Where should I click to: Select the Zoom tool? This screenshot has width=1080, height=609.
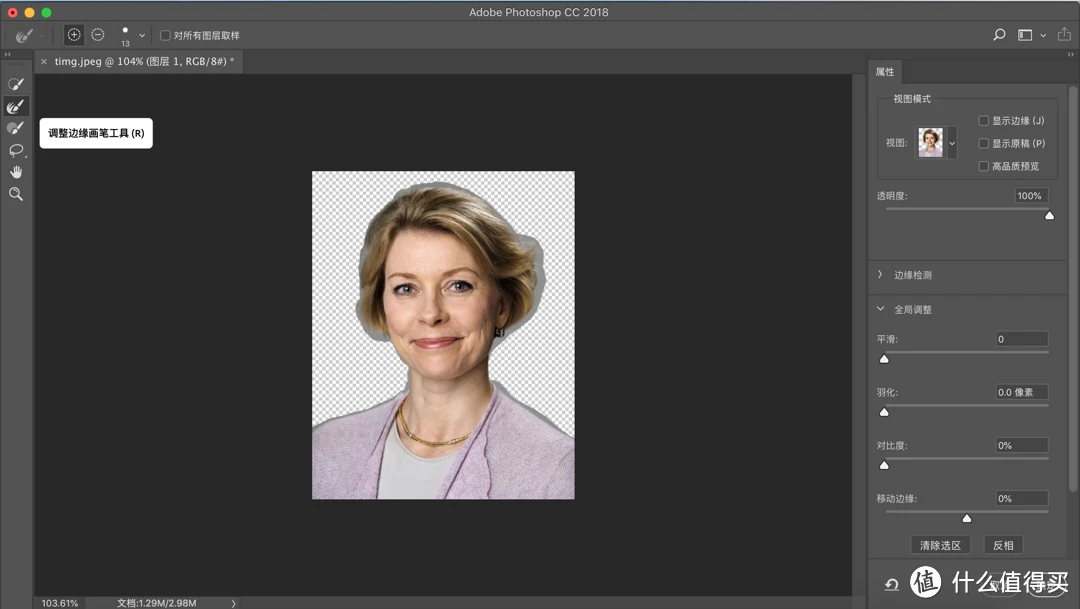[x=15, y=194]
